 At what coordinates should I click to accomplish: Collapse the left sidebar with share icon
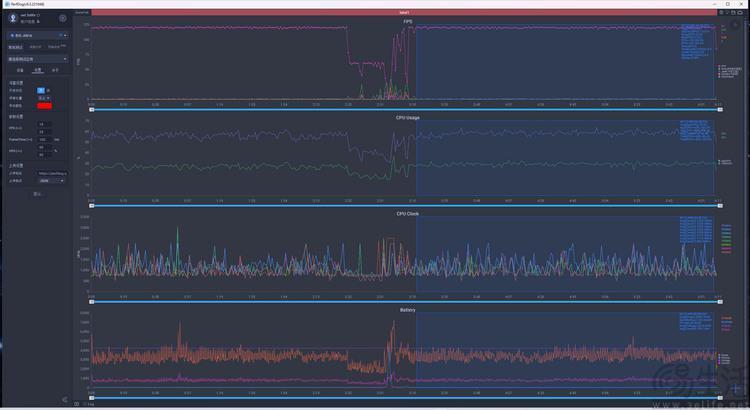pos(65,400)
